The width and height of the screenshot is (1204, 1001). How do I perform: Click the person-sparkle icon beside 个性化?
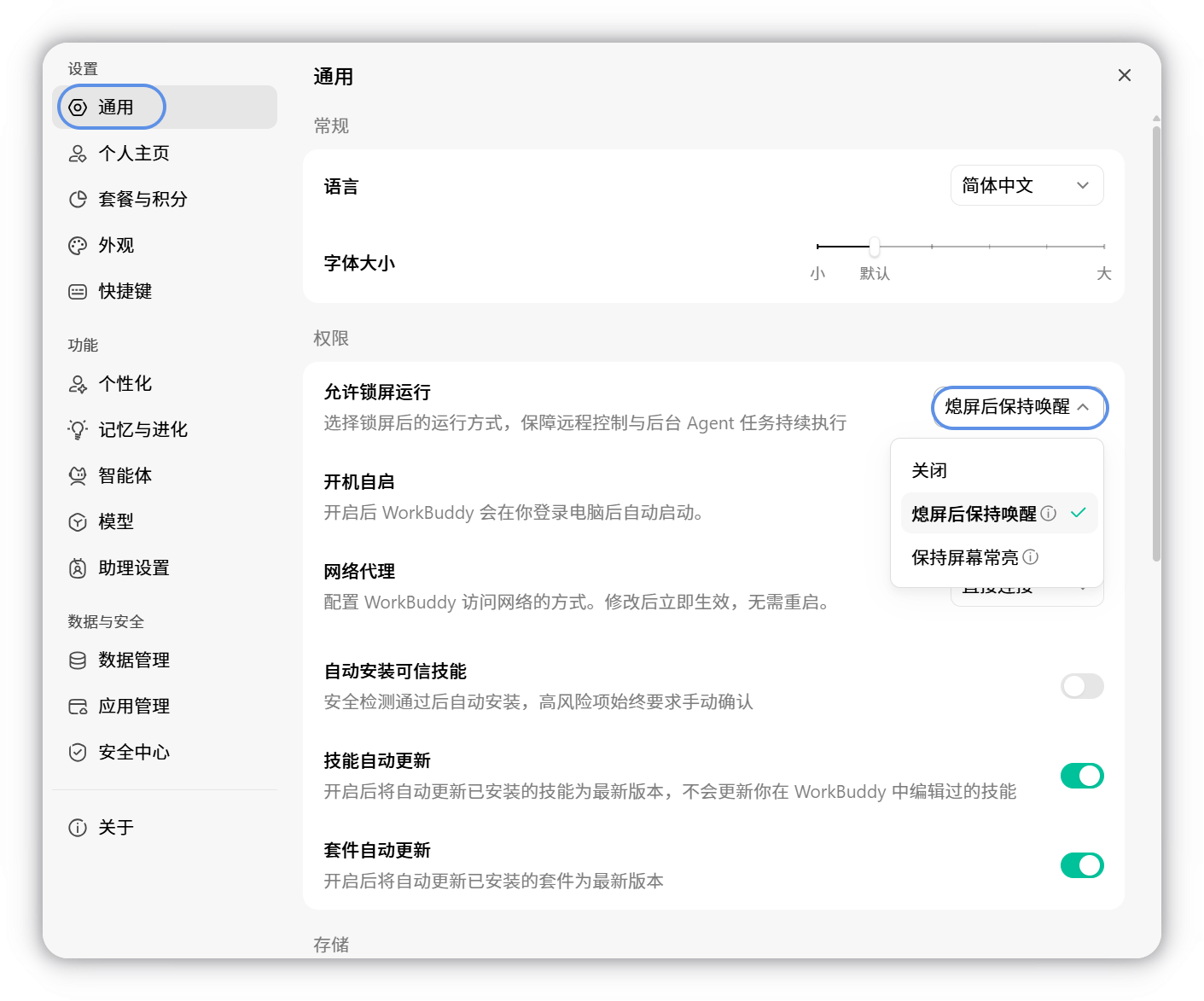click(78, 384)
